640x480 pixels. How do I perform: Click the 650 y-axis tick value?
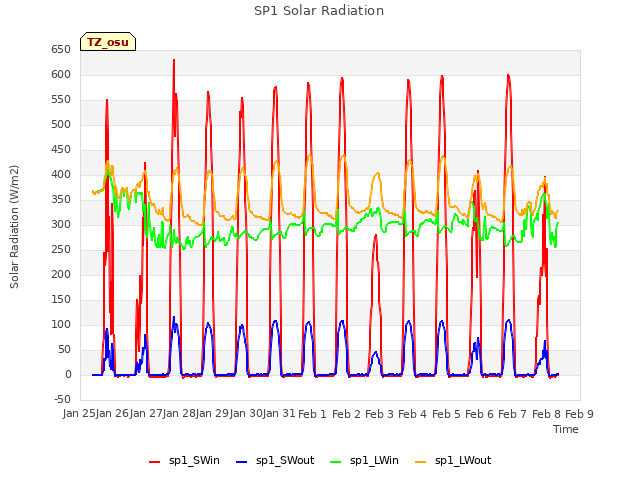pos(61,50)
